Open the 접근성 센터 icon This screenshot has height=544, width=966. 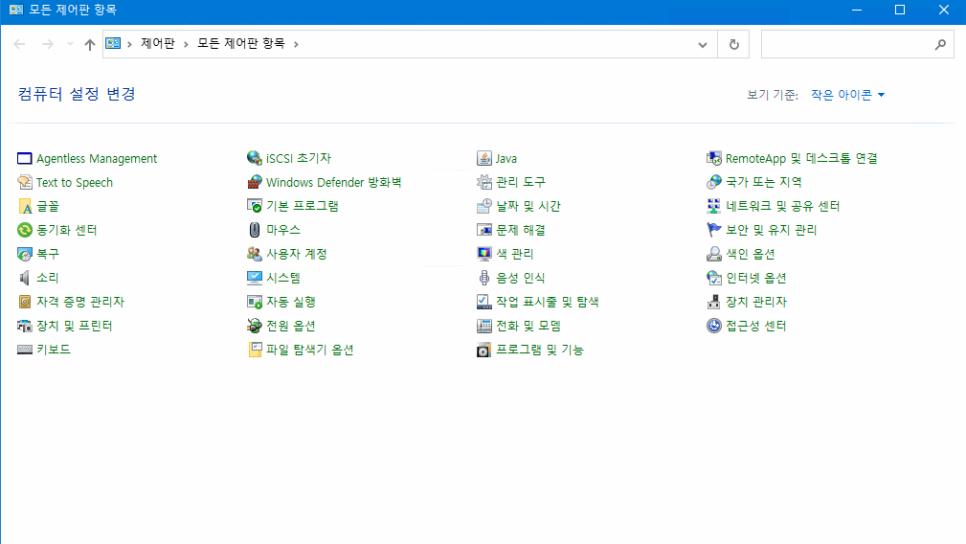[x=714, y=326]
